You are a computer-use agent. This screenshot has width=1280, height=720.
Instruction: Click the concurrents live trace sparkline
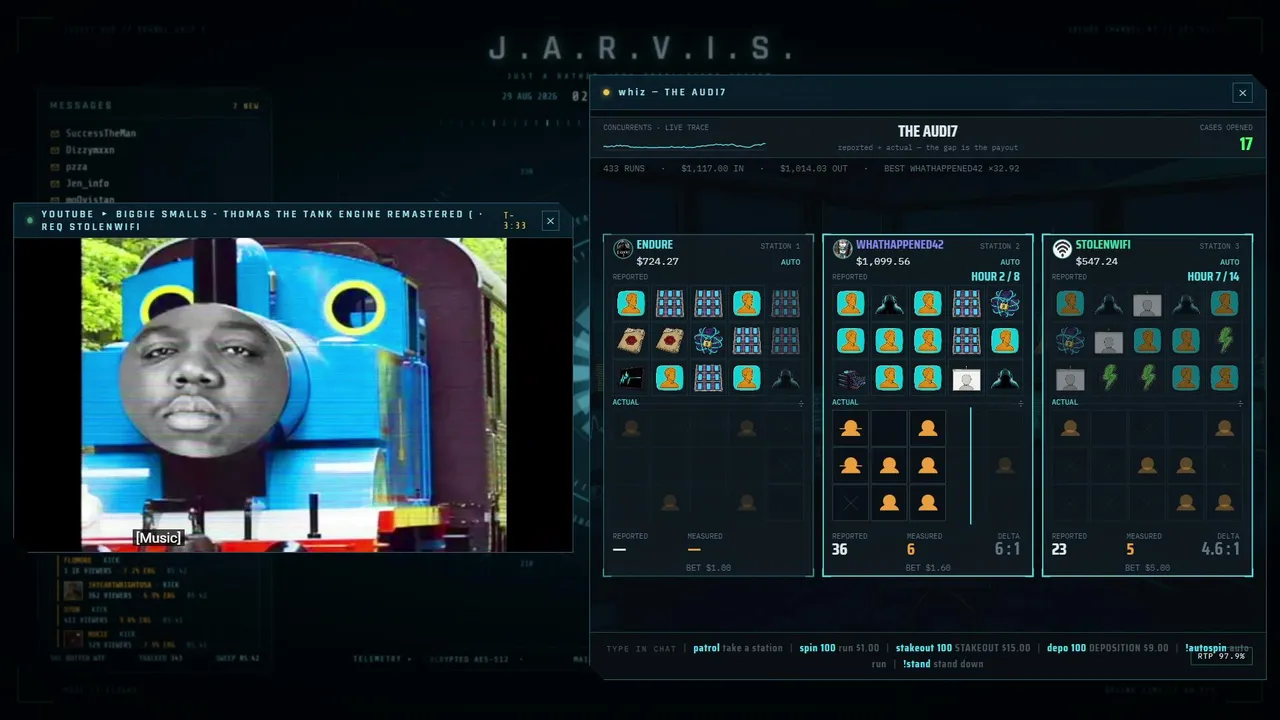click(x=684, y=145)
